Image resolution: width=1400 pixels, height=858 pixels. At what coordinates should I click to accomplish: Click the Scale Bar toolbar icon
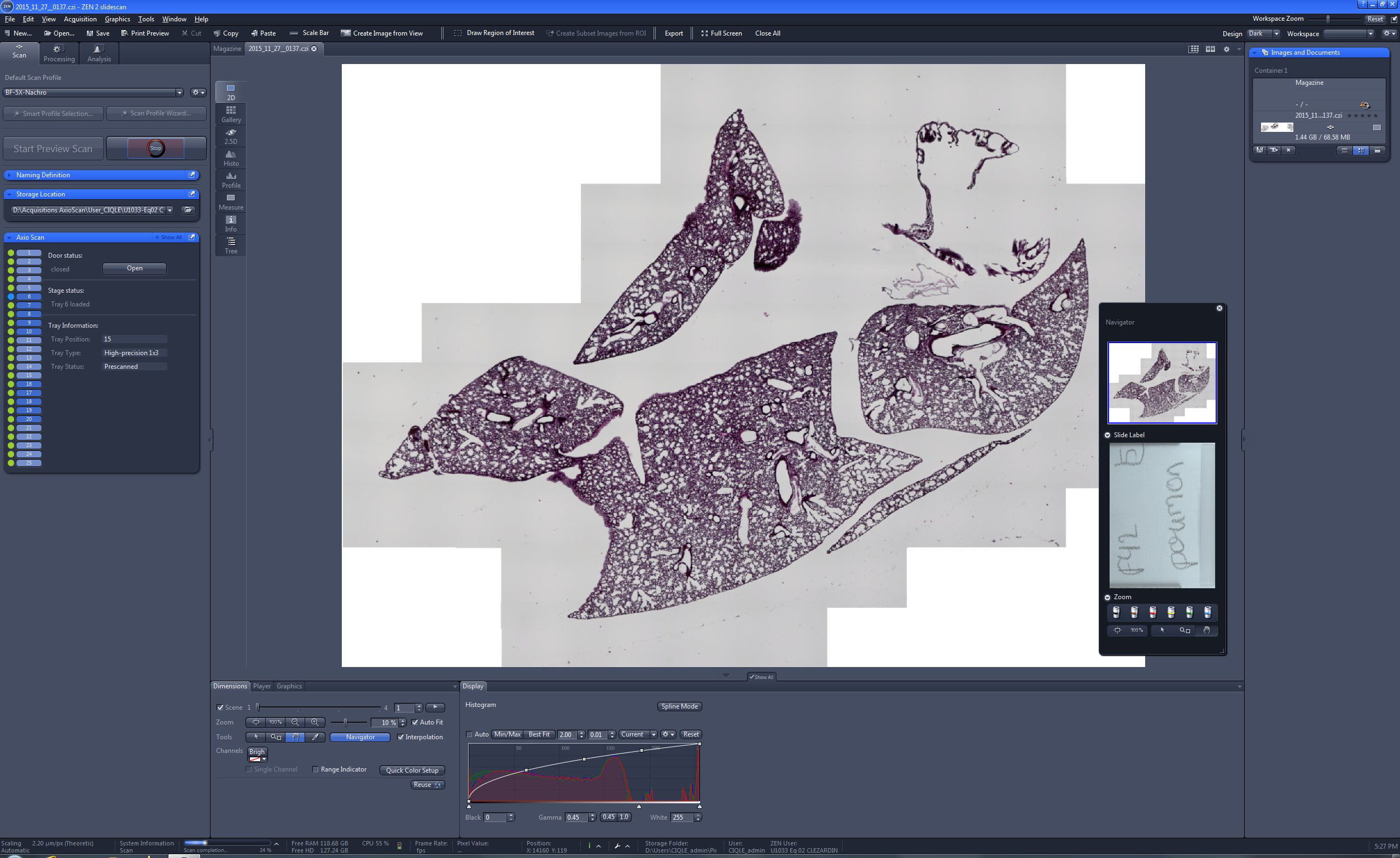[x=294, y=33]
